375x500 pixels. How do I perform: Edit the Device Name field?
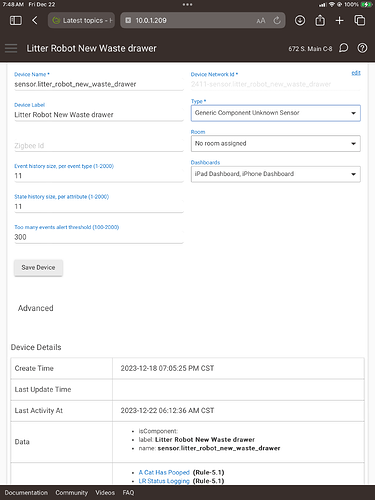point(99,84)
